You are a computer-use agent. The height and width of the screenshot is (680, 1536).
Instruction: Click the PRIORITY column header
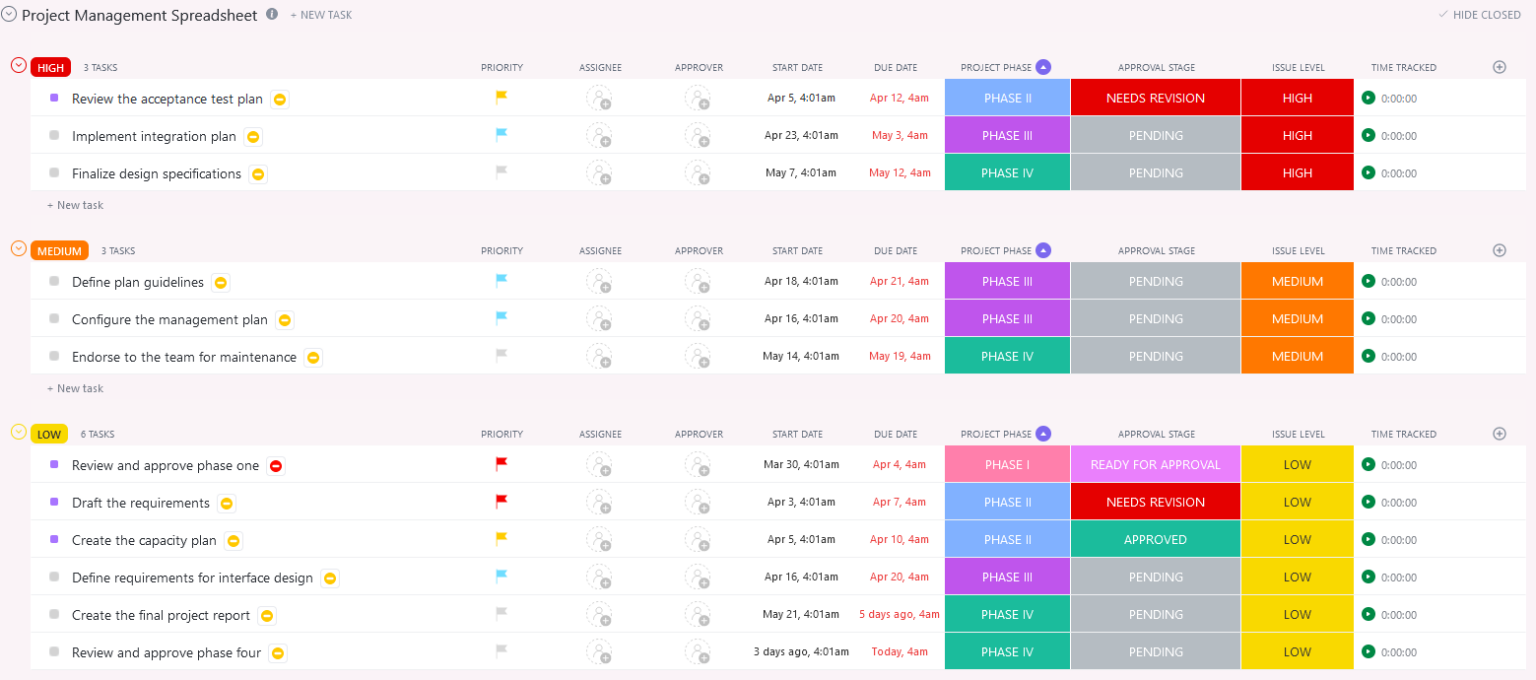coord(501,67)
